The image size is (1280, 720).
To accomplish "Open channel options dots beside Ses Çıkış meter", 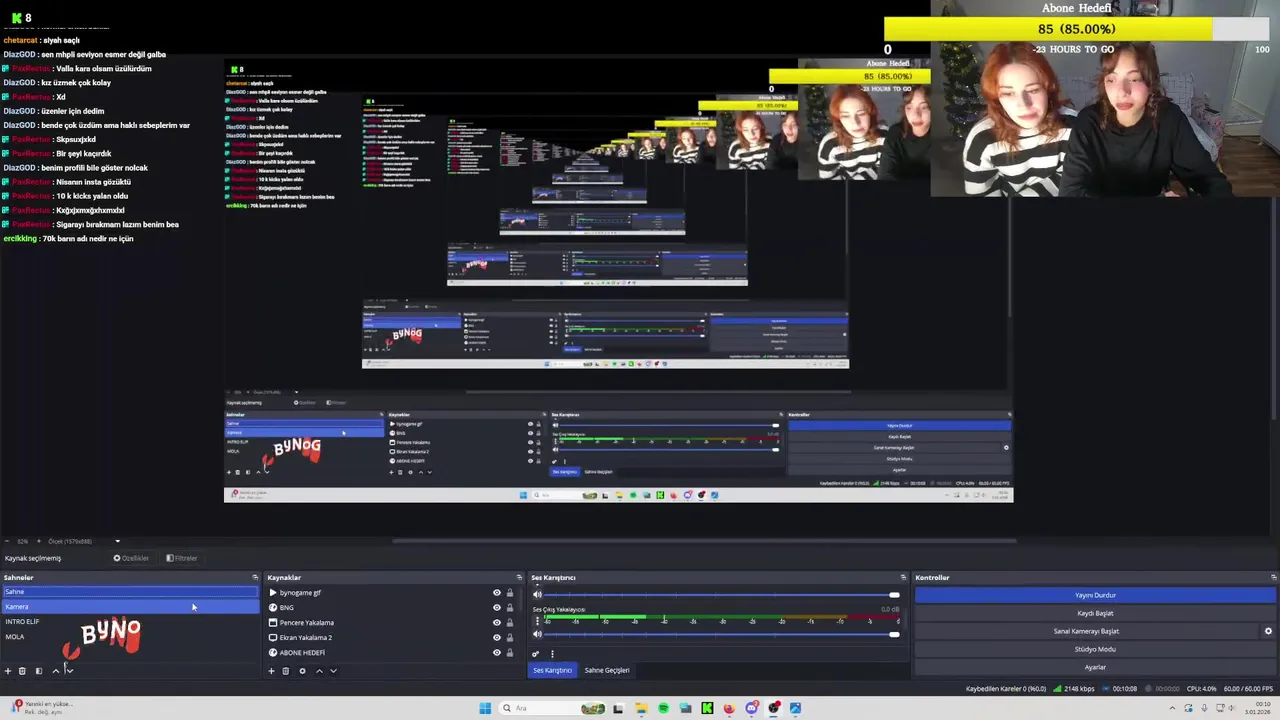I will [537, 621].
